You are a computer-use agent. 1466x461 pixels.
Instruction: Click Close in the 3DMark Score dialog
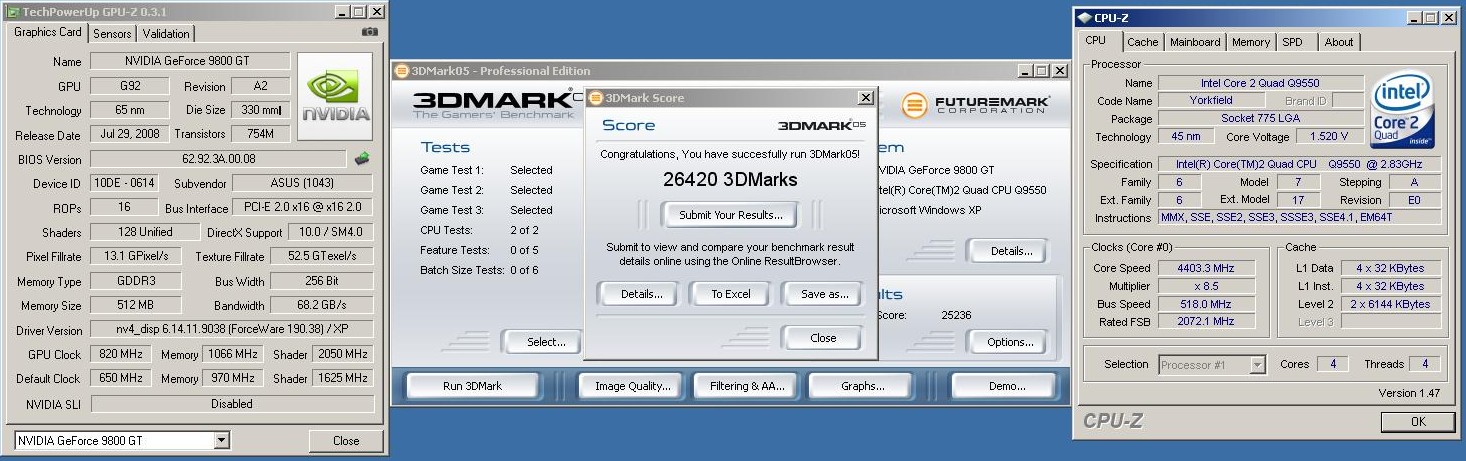(x=823, y=338)
